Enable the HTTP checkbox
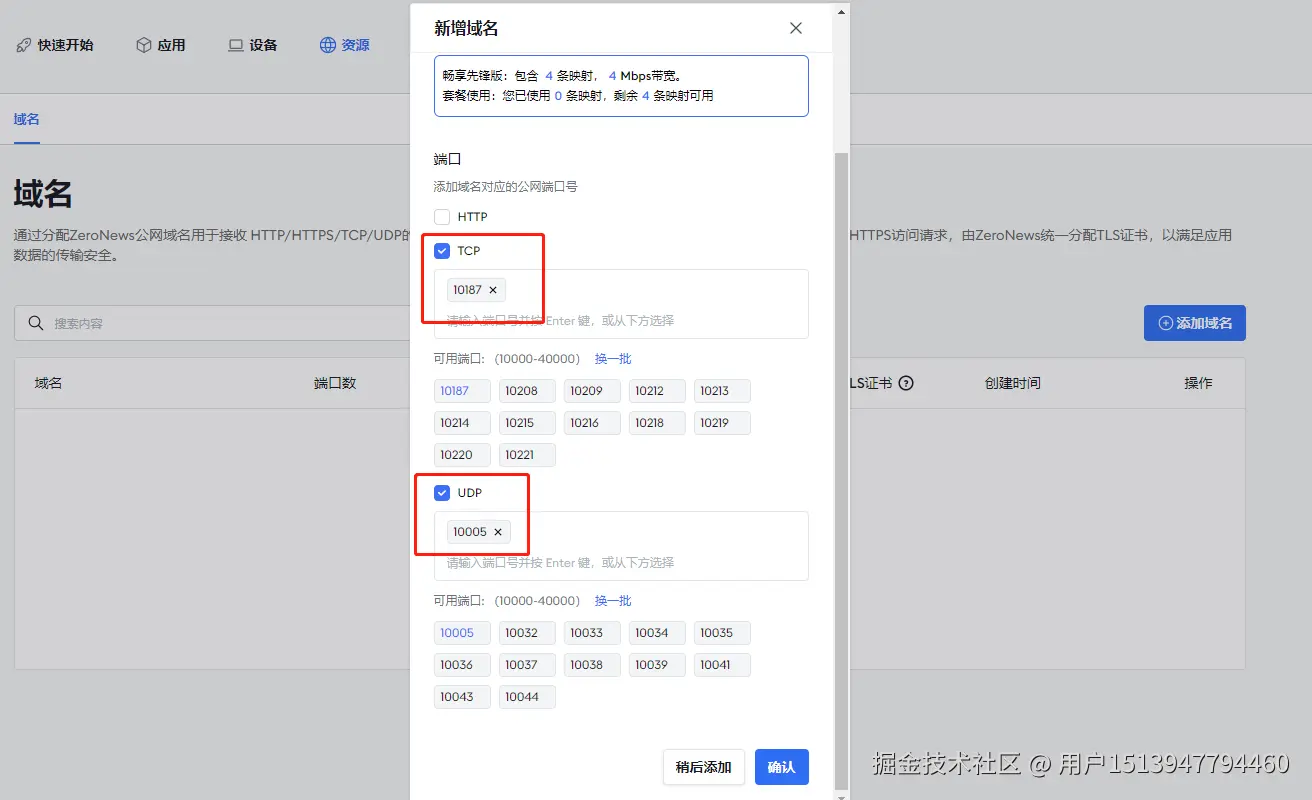Image resolution: width=1312 pixels, height=800 pixels. (442, 217)
